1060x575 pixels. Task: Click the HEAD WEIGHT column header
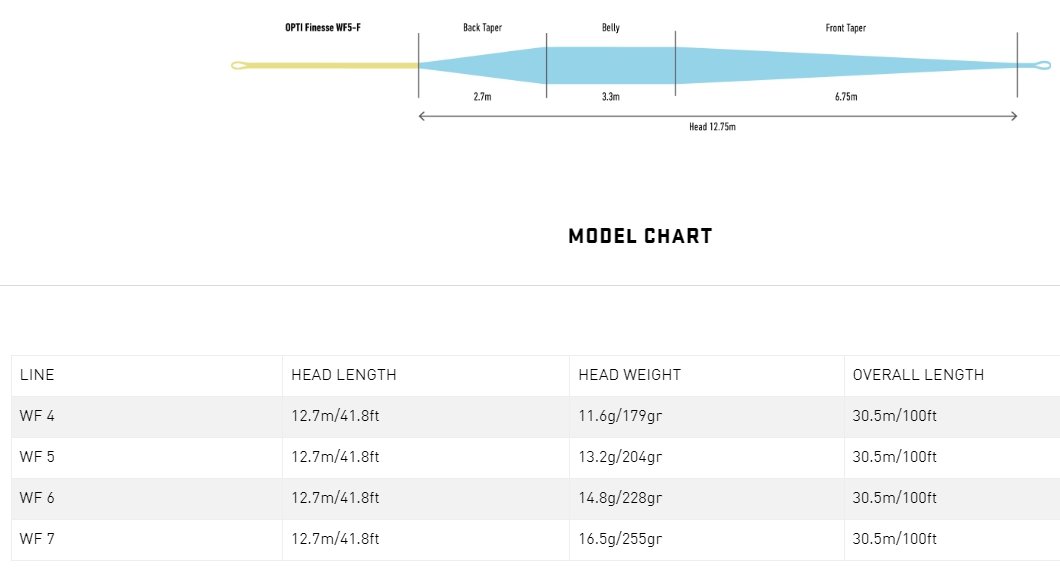click(629, 375)
